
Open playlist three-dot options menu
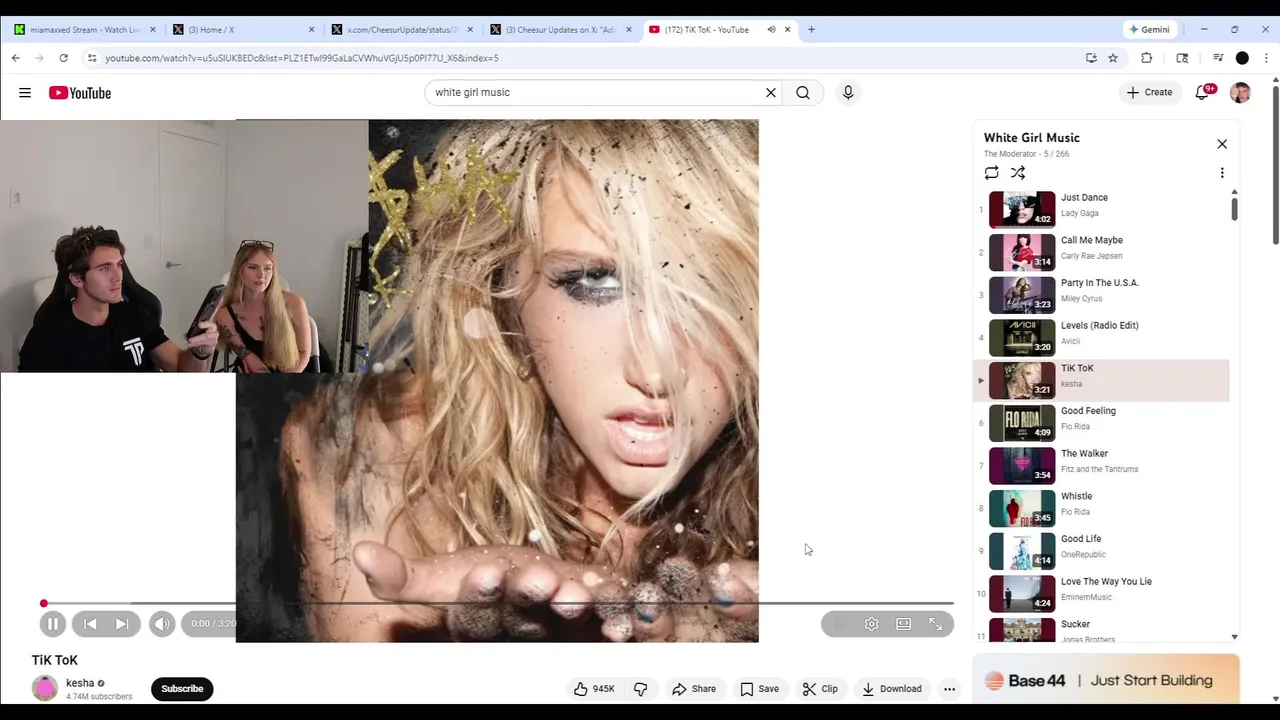1222,173
